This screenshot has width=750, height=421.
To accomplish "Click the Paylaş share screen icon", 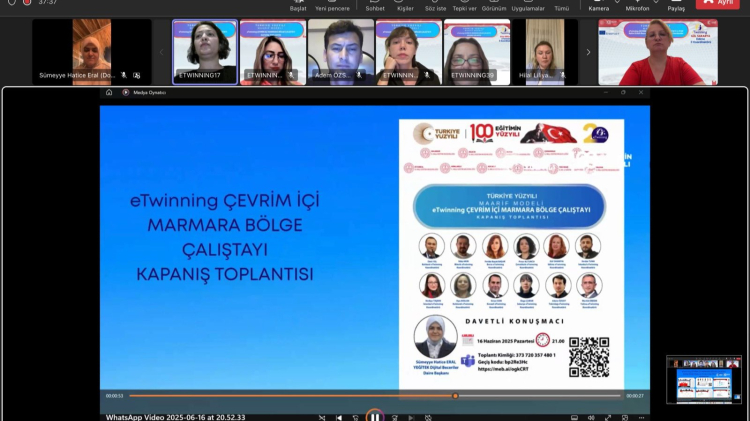I will (x=676, y=6).
